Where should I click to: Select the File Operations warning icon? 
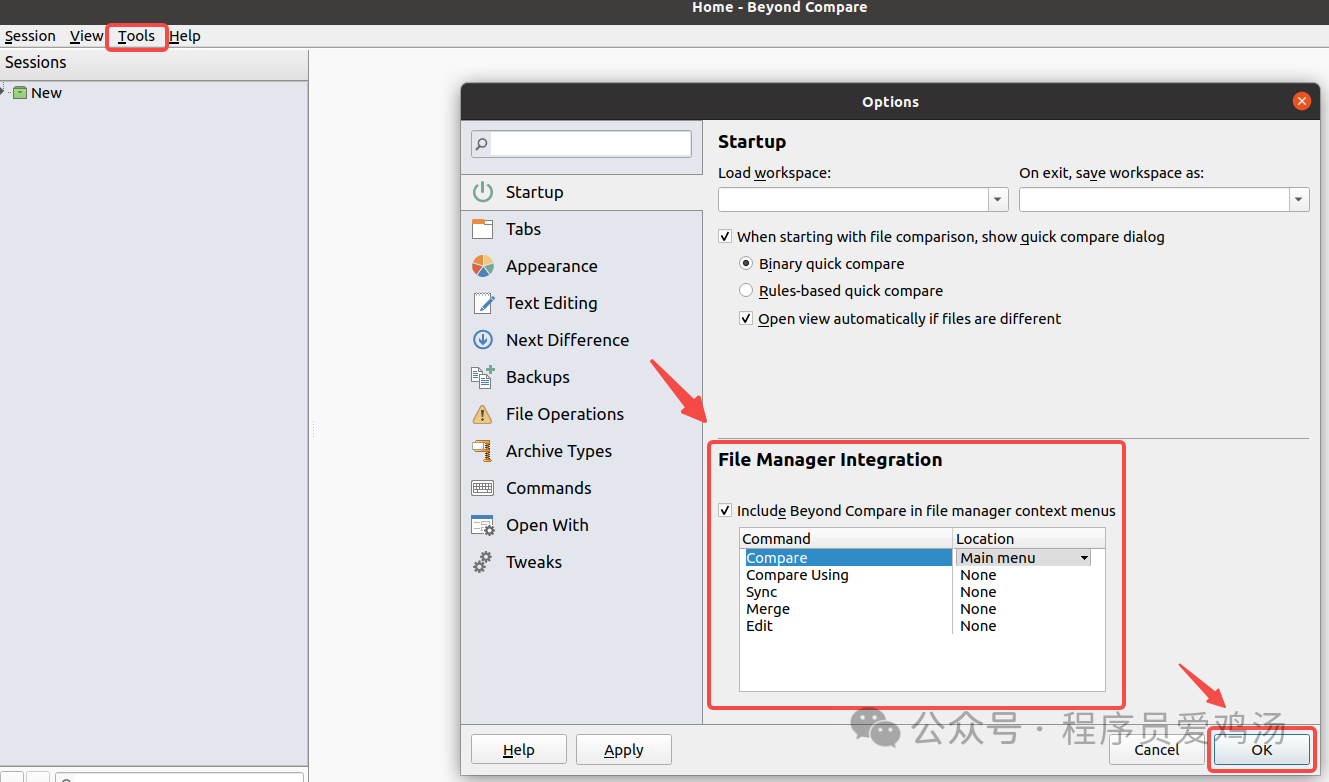(483, 414)
